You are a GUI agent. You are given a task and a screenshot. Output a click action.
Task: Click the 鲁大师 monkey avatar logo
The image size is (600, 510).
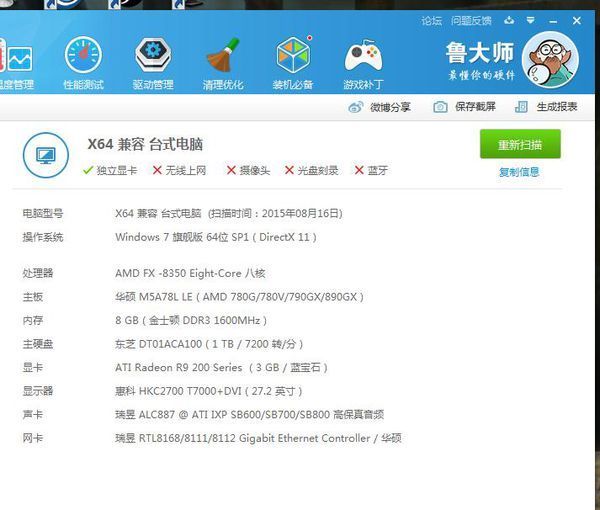click(550, 60)
